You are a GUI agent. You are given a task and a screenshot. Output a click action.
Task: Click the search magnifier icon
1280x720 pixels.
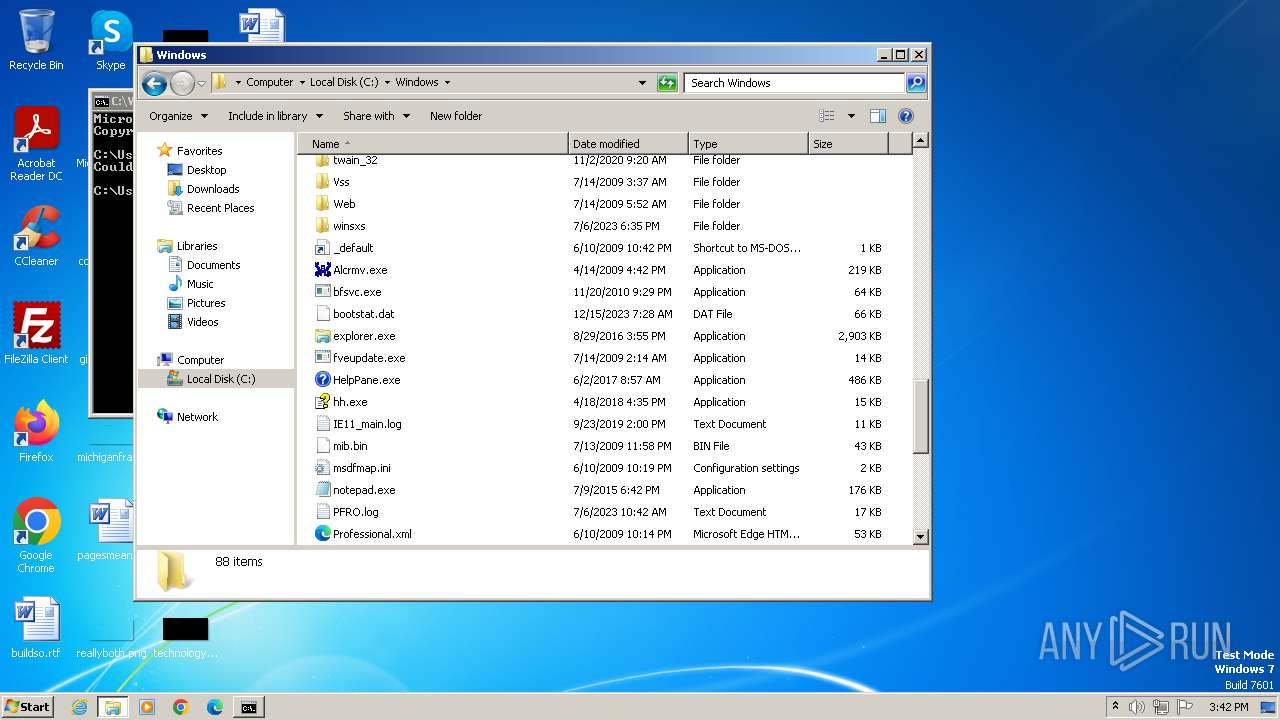[915, 83]
